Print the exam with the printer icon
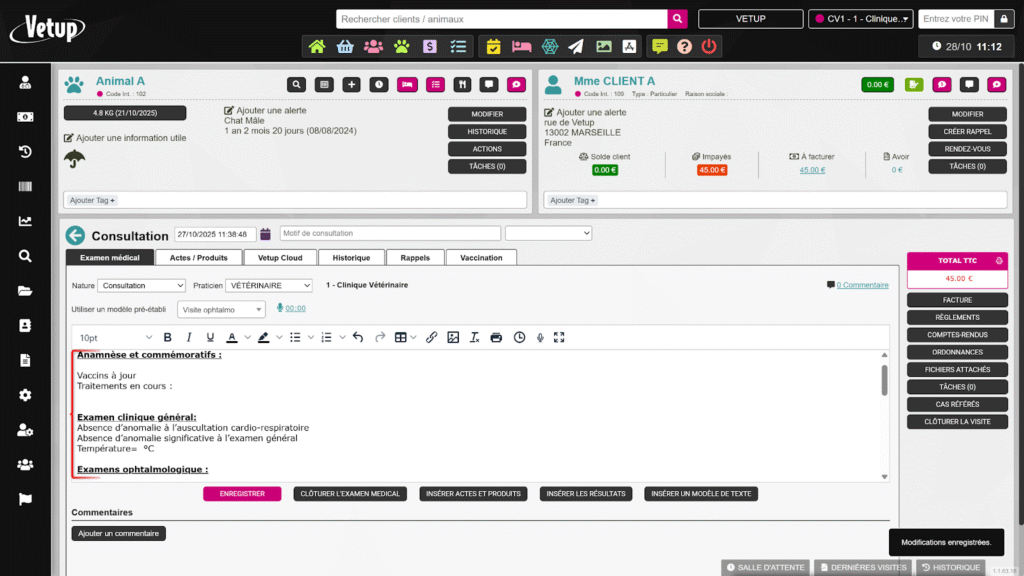The image size is (1024, 576). 497,338
